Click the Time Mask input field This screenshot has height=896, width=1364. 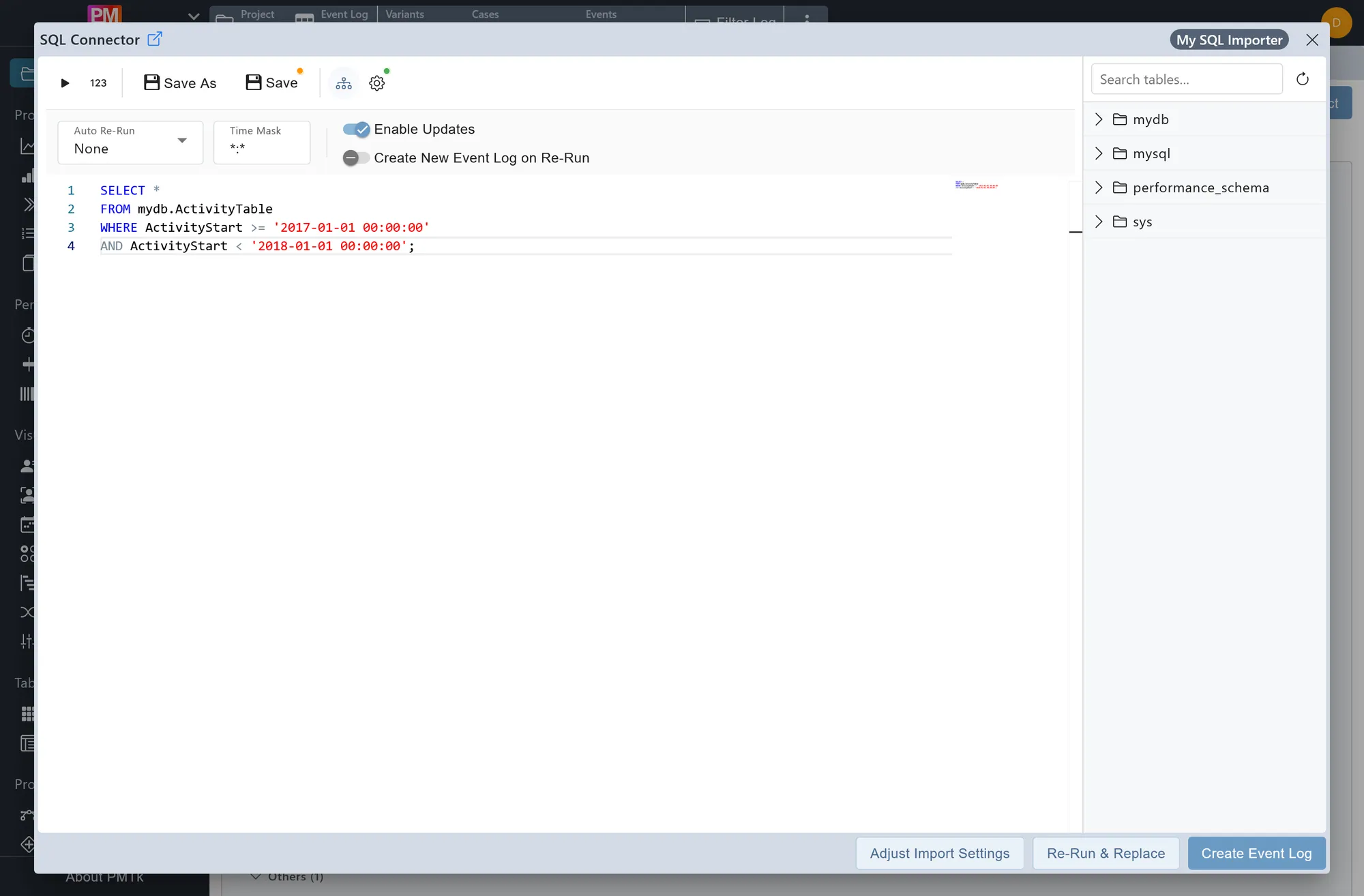point(262,142)
